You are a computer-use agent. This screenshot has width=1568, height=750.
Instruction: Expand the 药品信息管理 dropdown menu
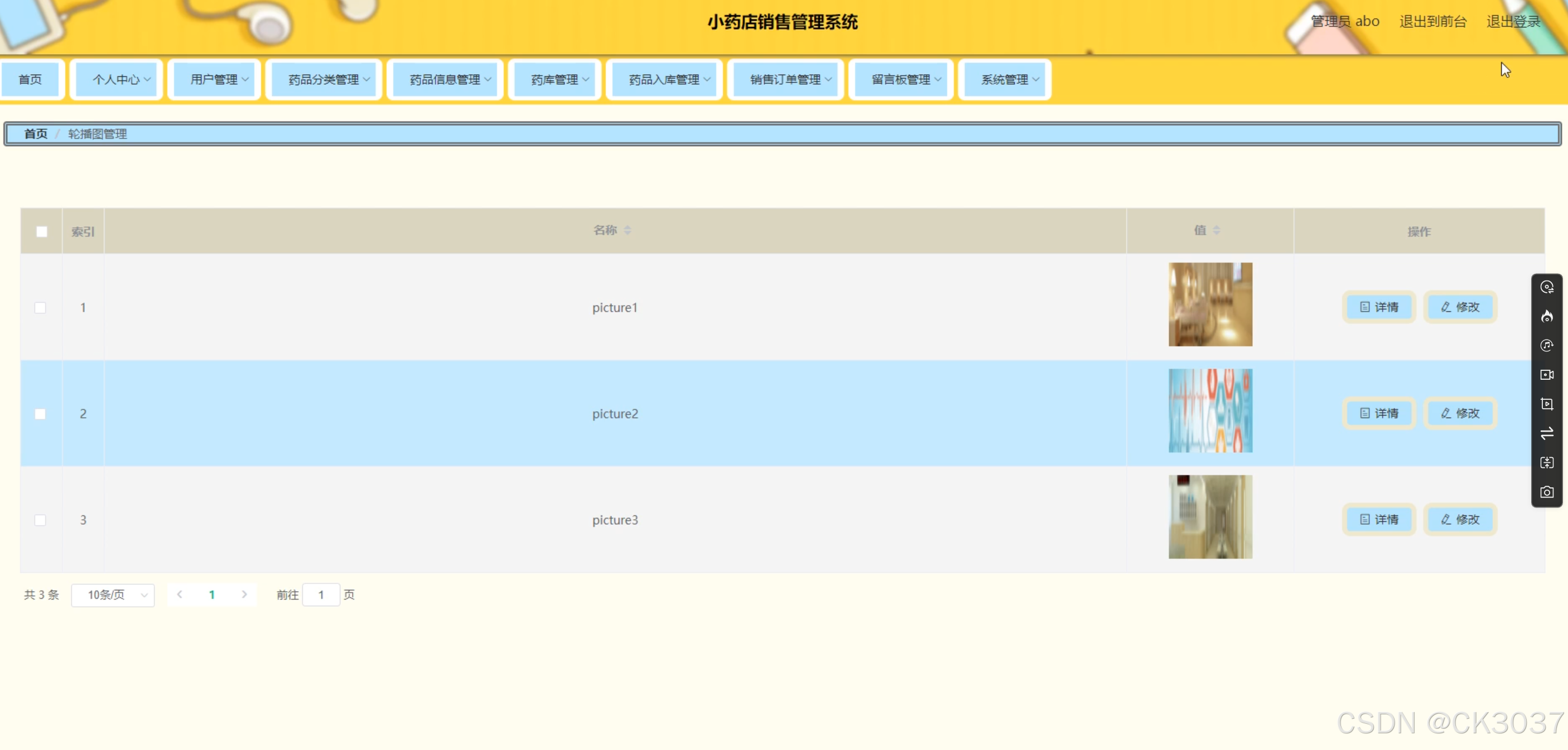click(445, 80)
